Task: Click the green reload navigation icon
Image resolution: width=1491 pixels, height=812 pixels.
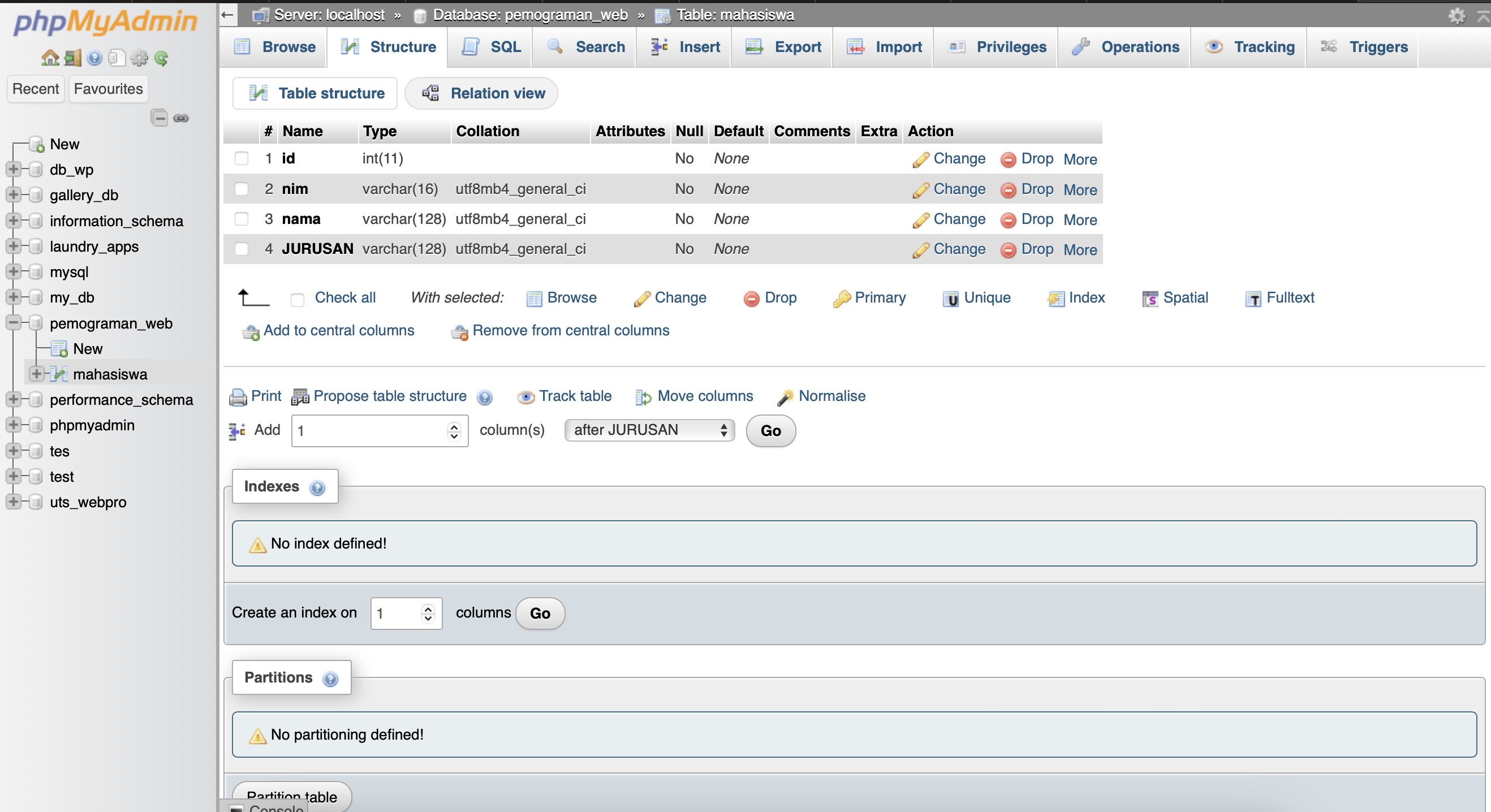Action: point(161,58)
